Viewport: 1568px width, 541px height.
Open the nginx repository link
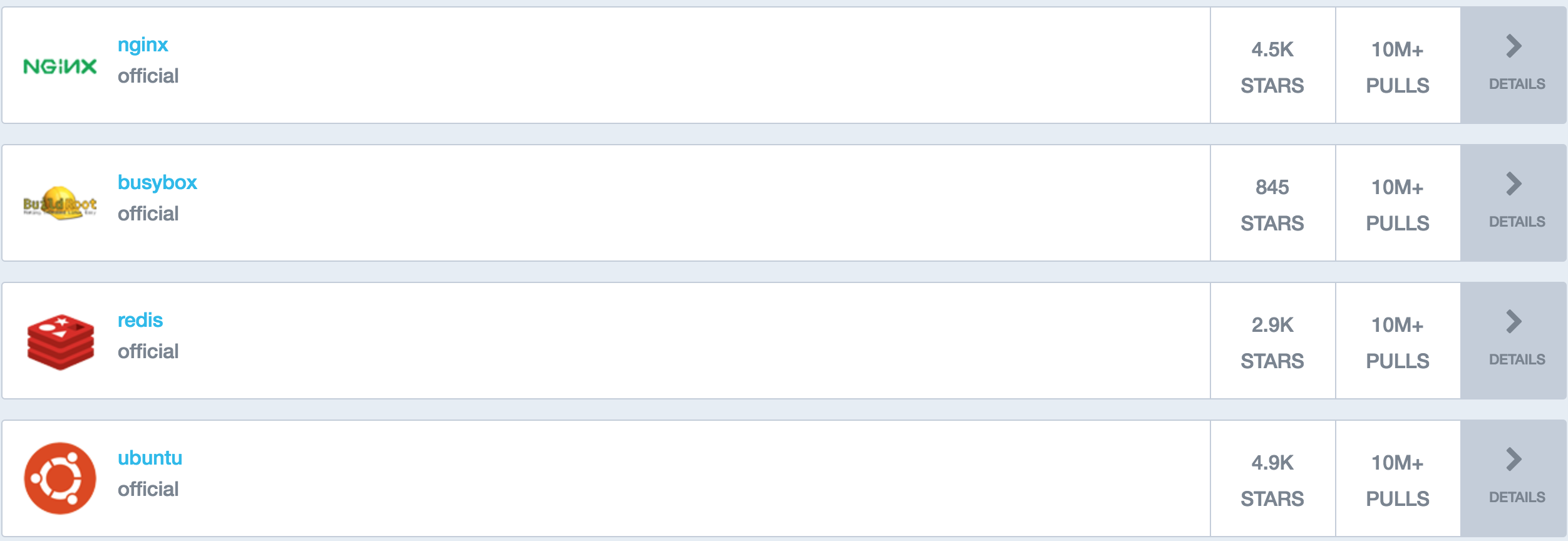pos(143,45)
